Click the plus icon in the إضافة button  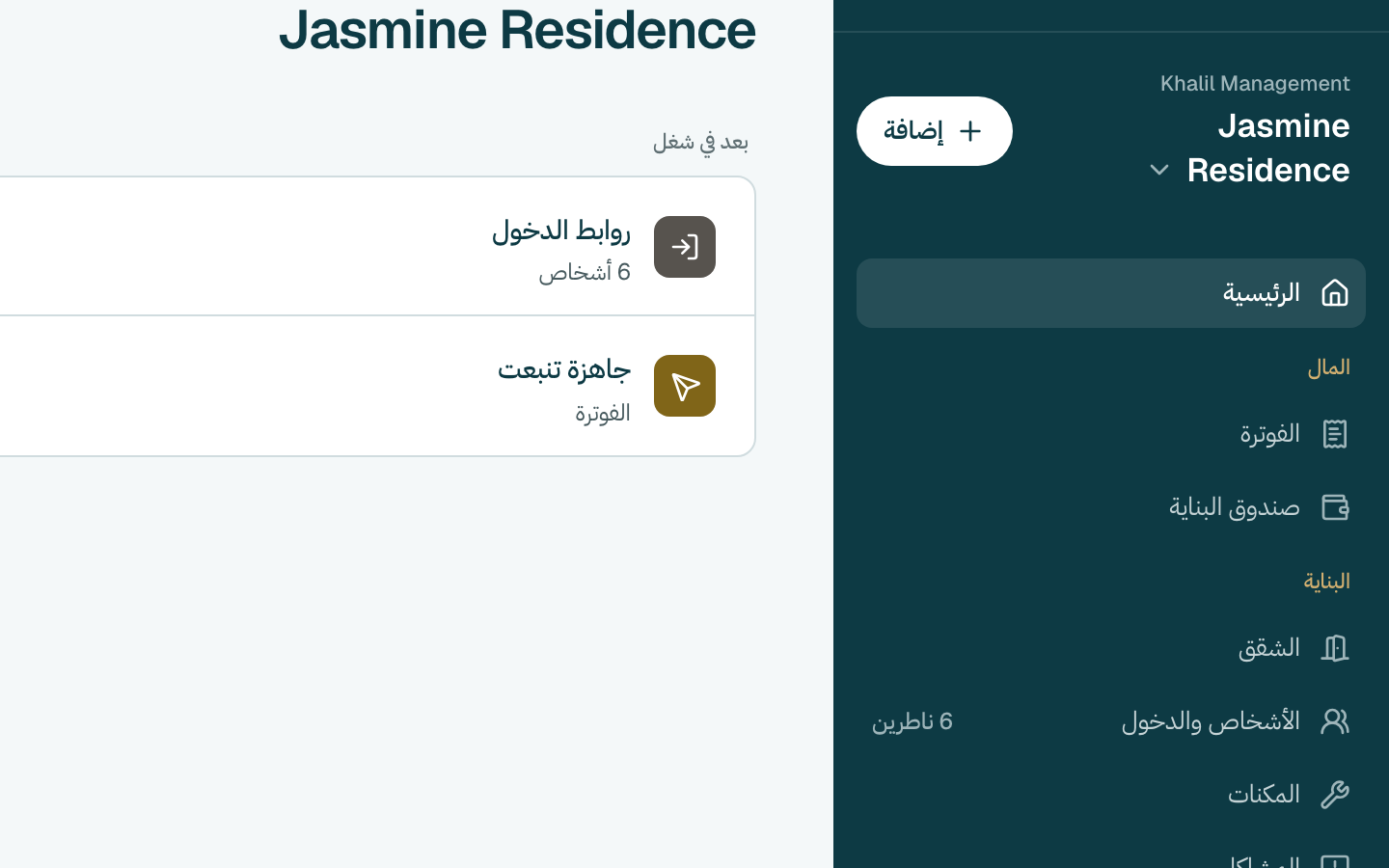tap(969, 131)
